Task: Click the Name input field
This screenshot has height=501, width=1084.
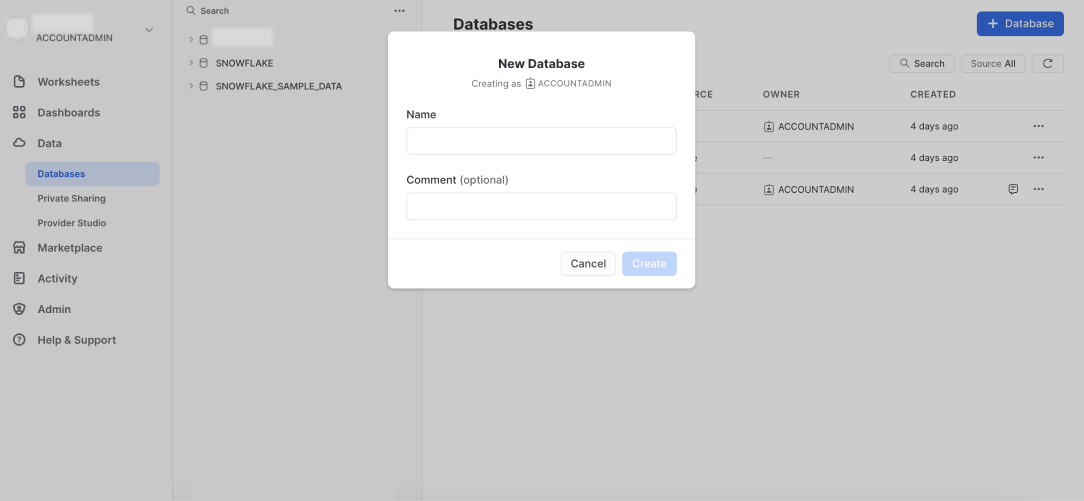Action: pyautogui.click(x=541, y=141)
